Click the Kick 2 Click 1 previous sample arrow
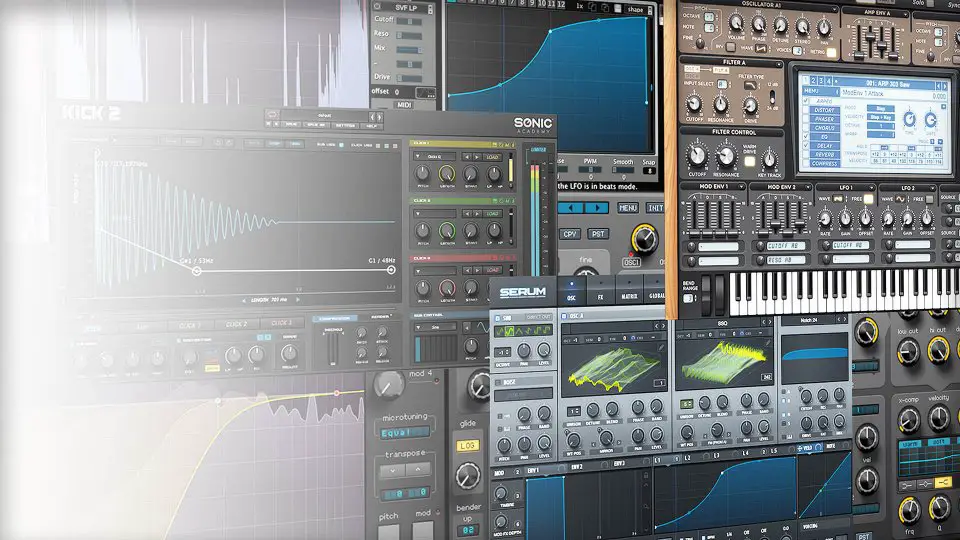Screen dimensions: 960x540 click(x=467, y=157)
